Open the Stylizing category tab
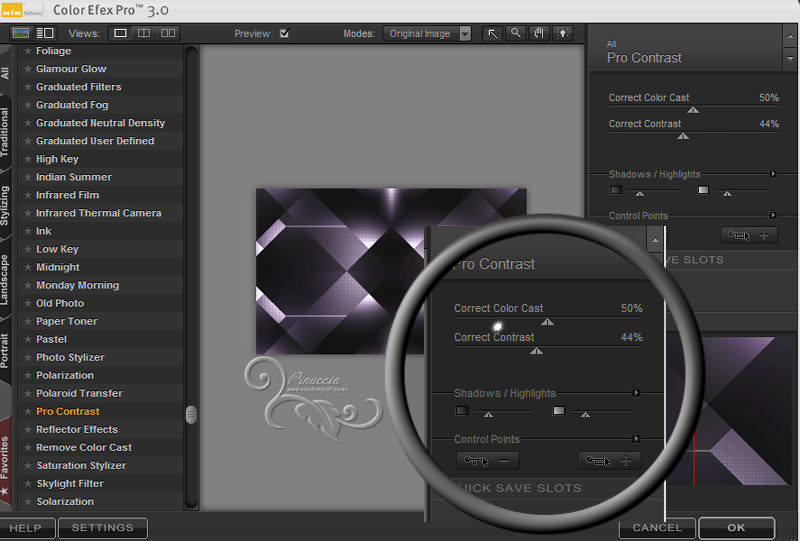 tap(5, 206)
